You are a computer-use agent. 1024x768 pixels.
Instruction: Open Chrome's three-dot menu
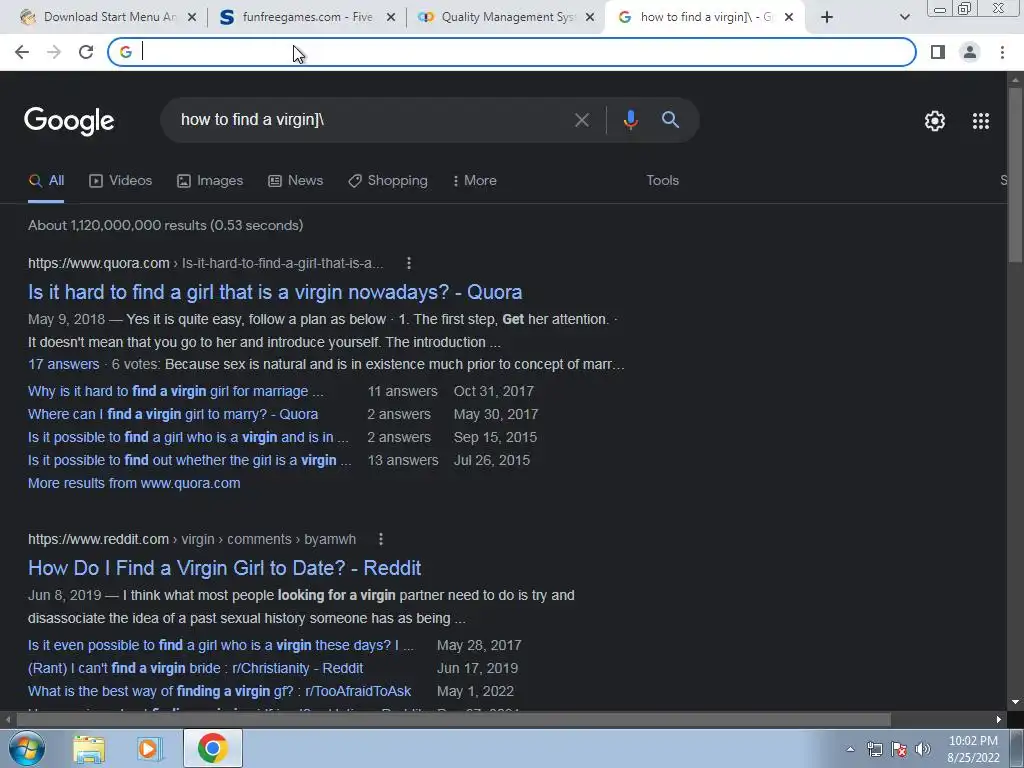1002,52
